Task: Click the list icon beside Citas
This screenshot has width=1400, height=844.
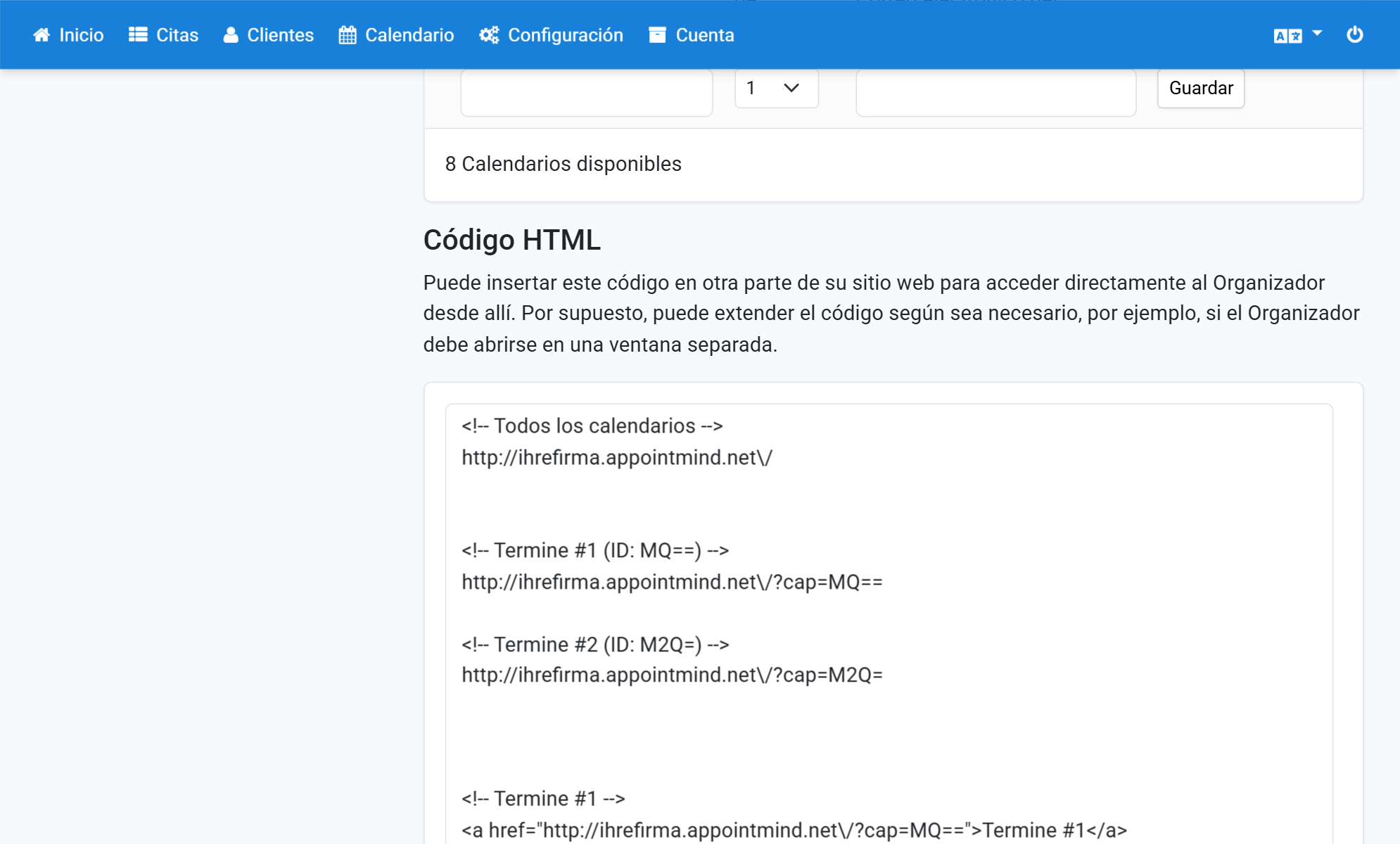Action: click(138, 34)
